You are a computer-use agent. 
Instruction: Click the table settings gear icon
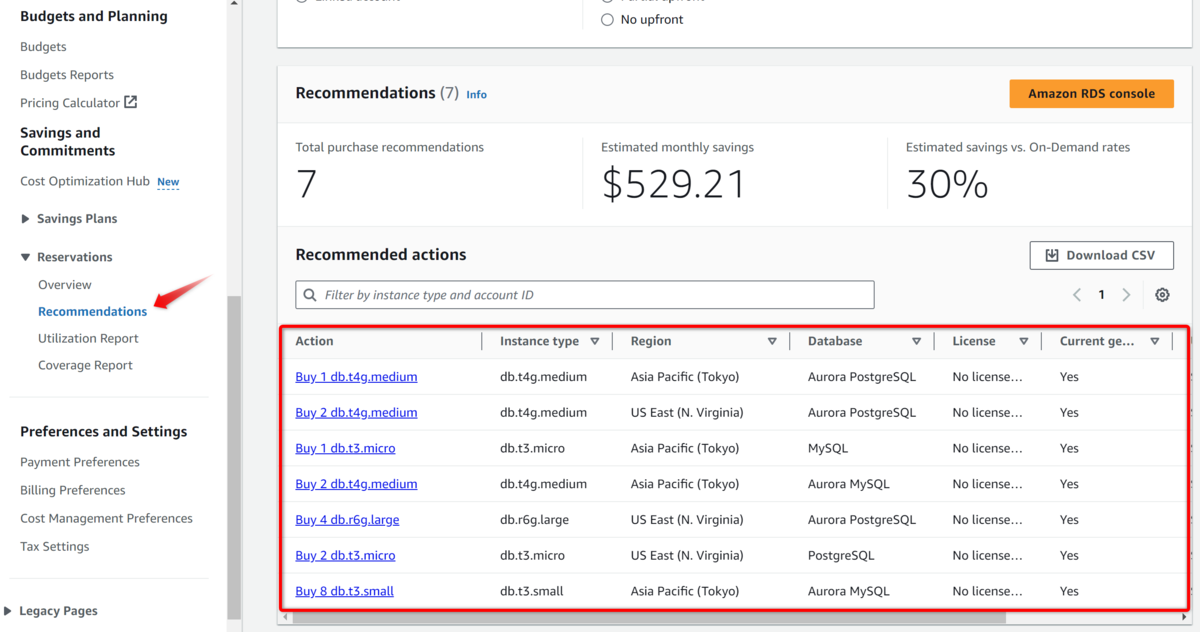click(x=1162, y=295)
